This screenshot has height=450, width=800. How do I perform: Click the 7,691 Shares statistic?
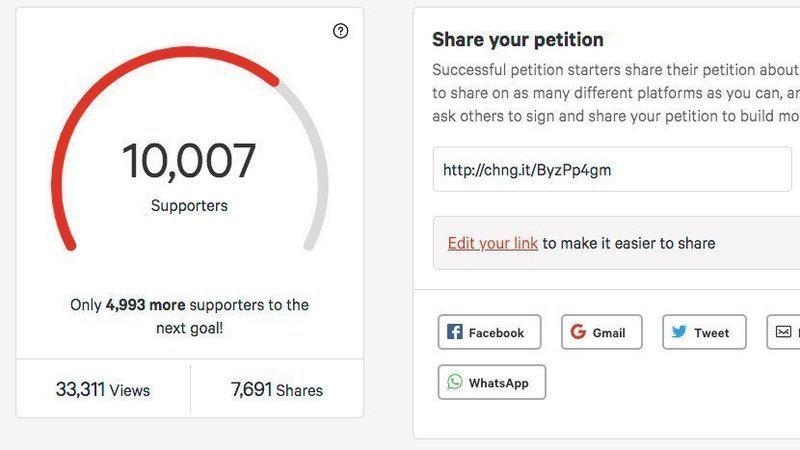coord(276,389)
